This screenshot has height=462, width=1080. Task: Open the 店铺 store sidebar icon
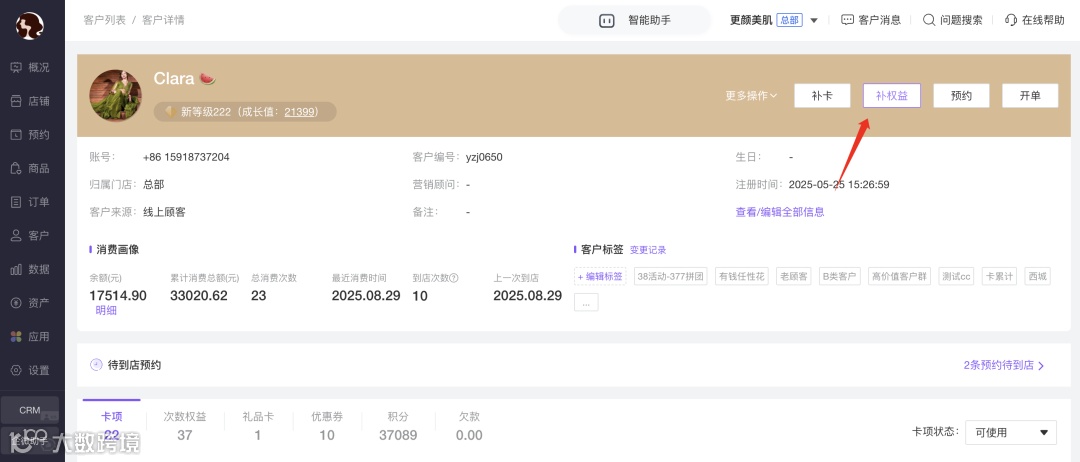tap(16, 101)
